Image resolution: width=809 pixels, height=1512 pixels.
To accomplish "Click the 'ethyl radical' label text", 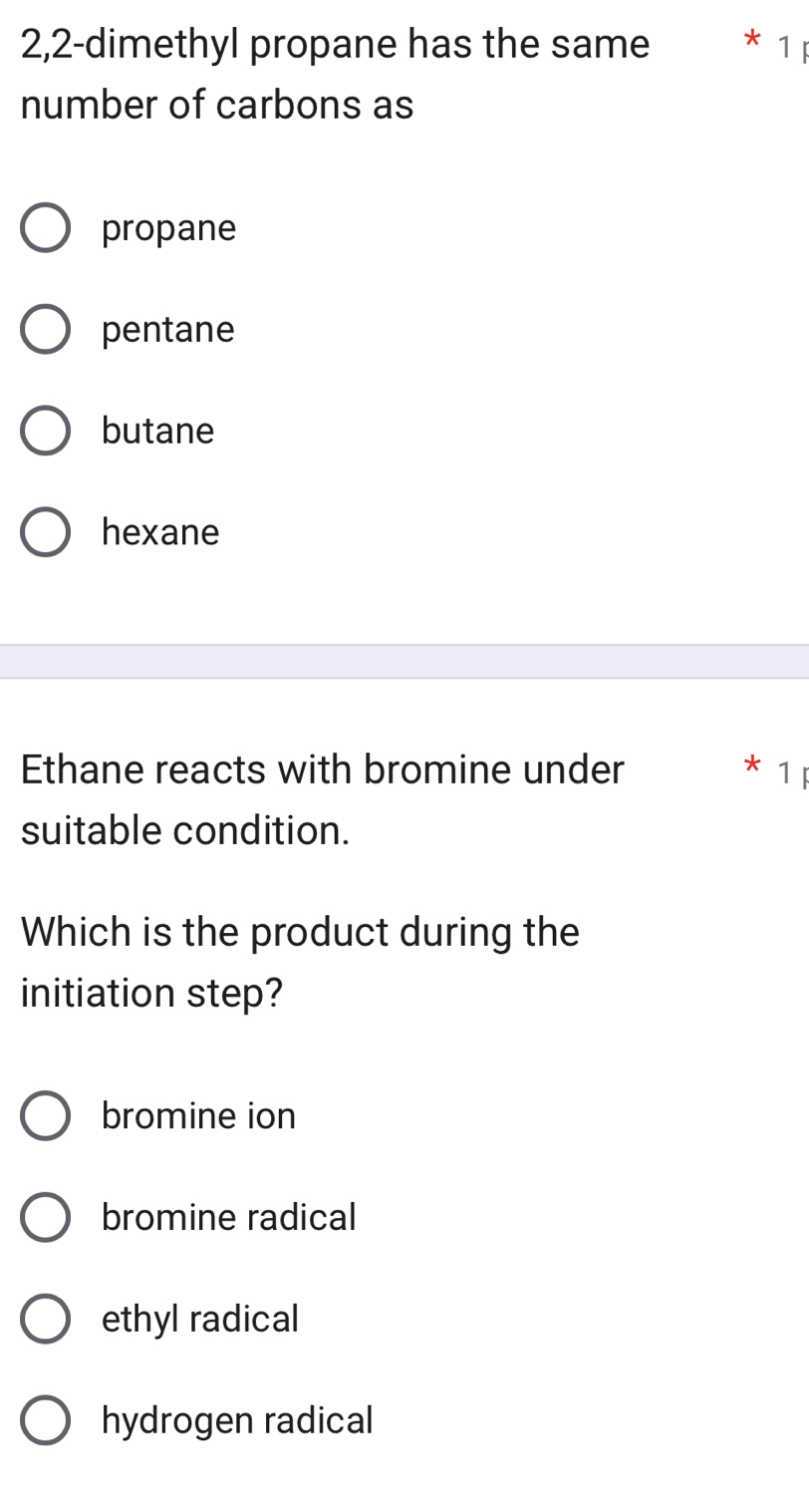I will tap(200, 1319).
